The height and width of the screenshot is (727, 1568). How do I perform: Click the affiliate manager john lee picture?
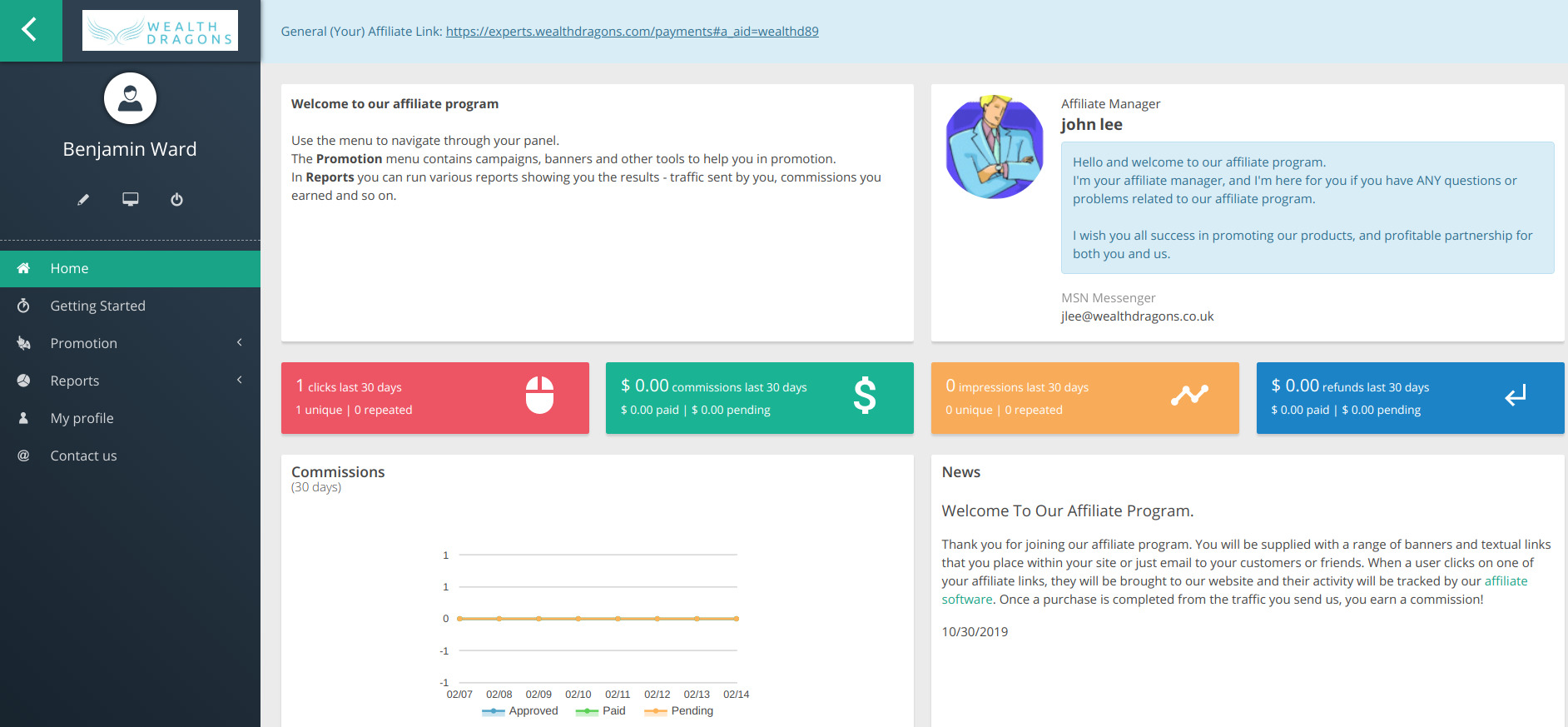point(995,147)
